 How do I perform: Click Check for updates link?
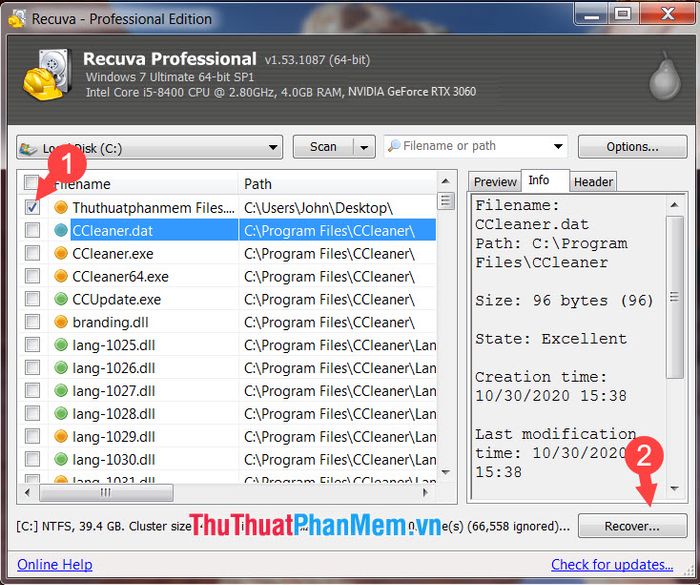tap(612, 564)
